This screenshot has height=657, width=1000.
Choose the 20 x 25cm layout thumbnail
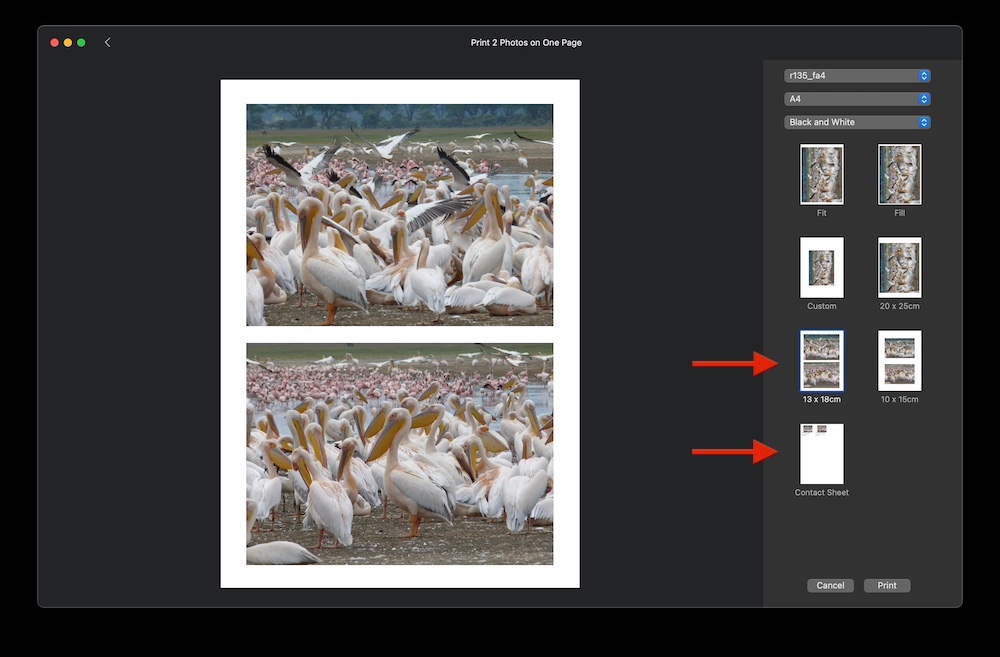coord(899,267)
